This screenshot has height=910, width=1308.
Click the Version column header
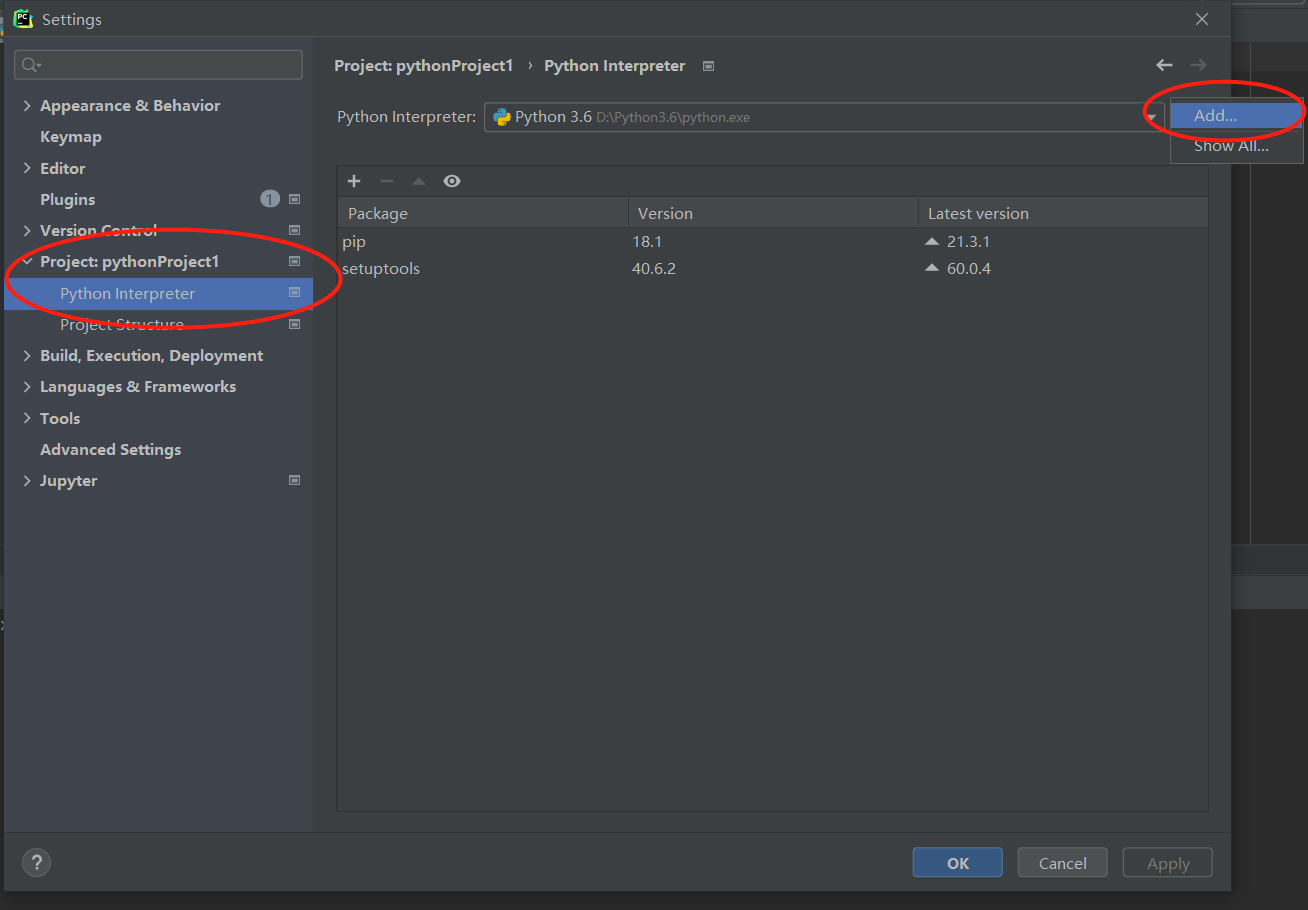point(773,213)
